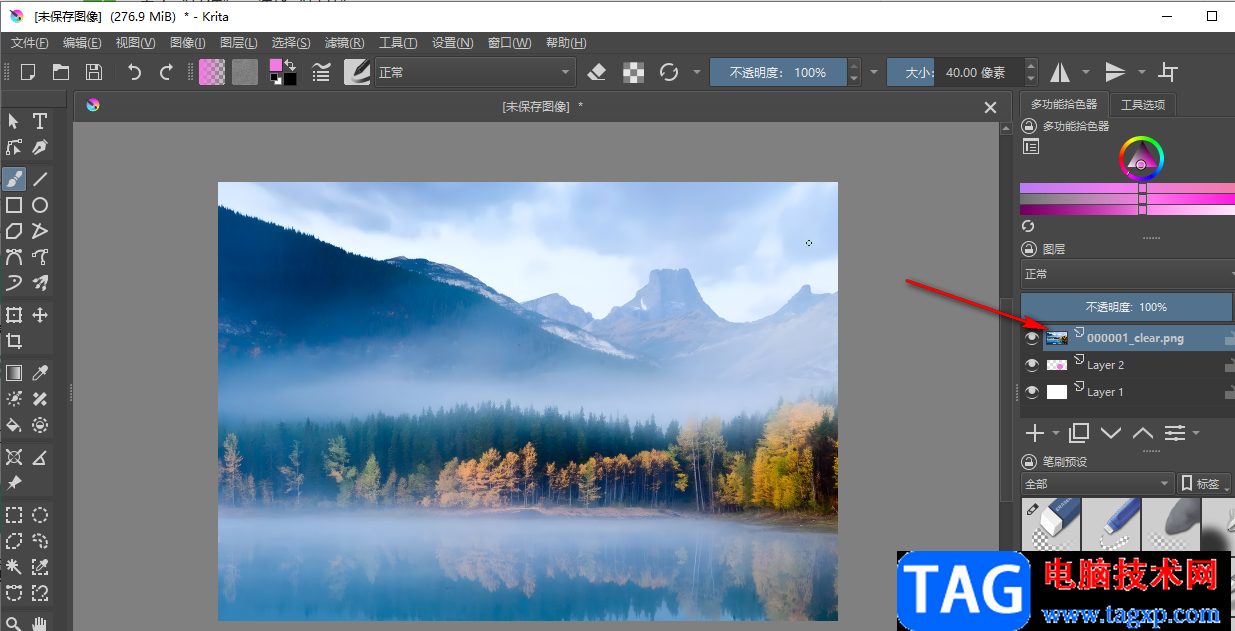Image resolution: width=1235 pixels, height=631 pixels.
Task: Open the 图层(L) menu
Action: (238, 43)
